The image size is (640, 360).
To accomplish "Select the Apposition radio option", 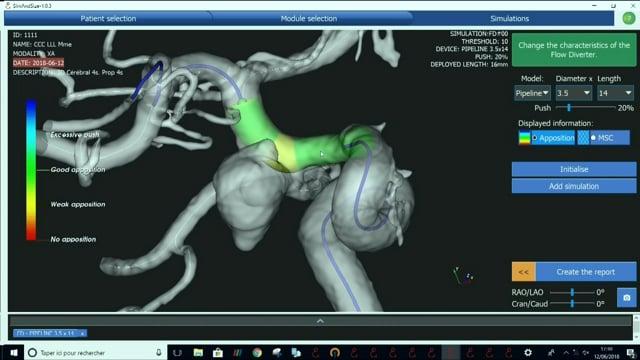I will (x=534, y=138).
